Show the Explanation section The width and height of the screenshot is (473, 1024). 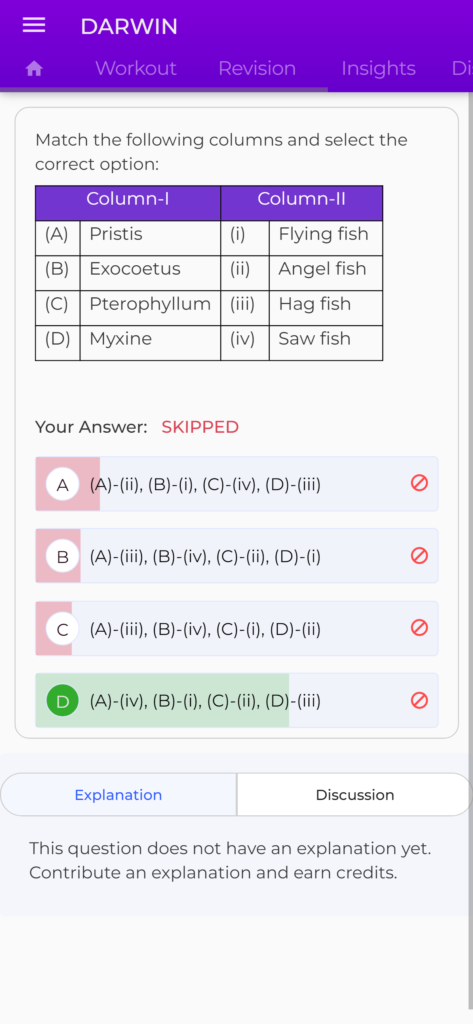click(118, 795)
